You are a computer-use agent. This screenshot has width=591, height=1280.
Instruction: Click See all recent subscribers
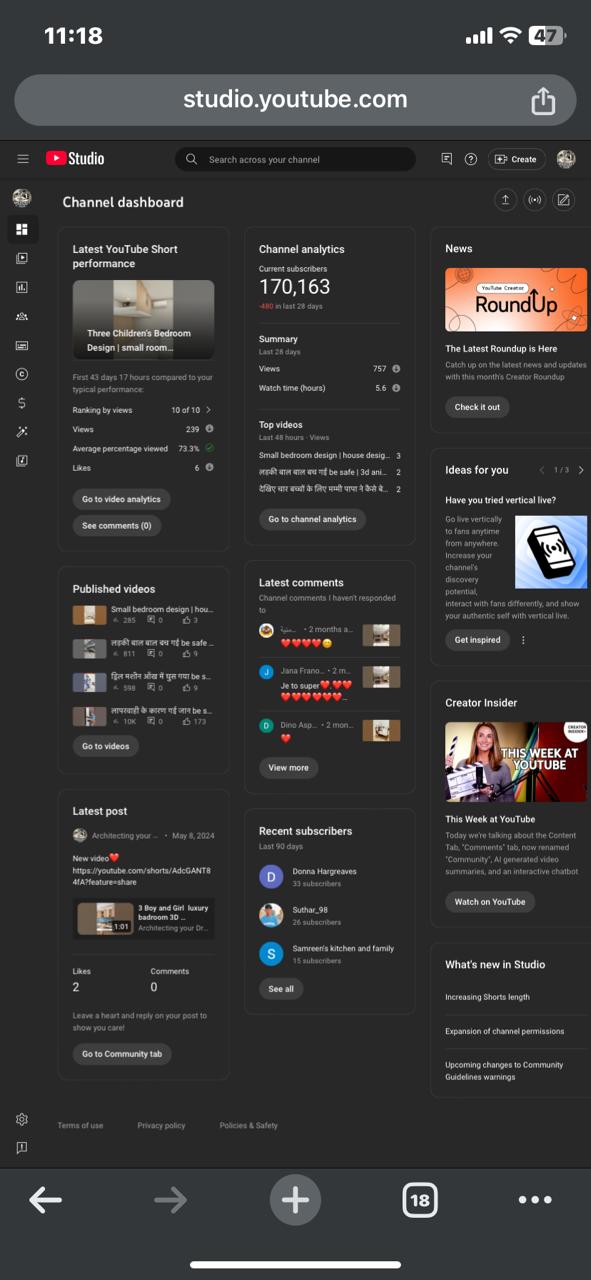(x=281, y=988)
